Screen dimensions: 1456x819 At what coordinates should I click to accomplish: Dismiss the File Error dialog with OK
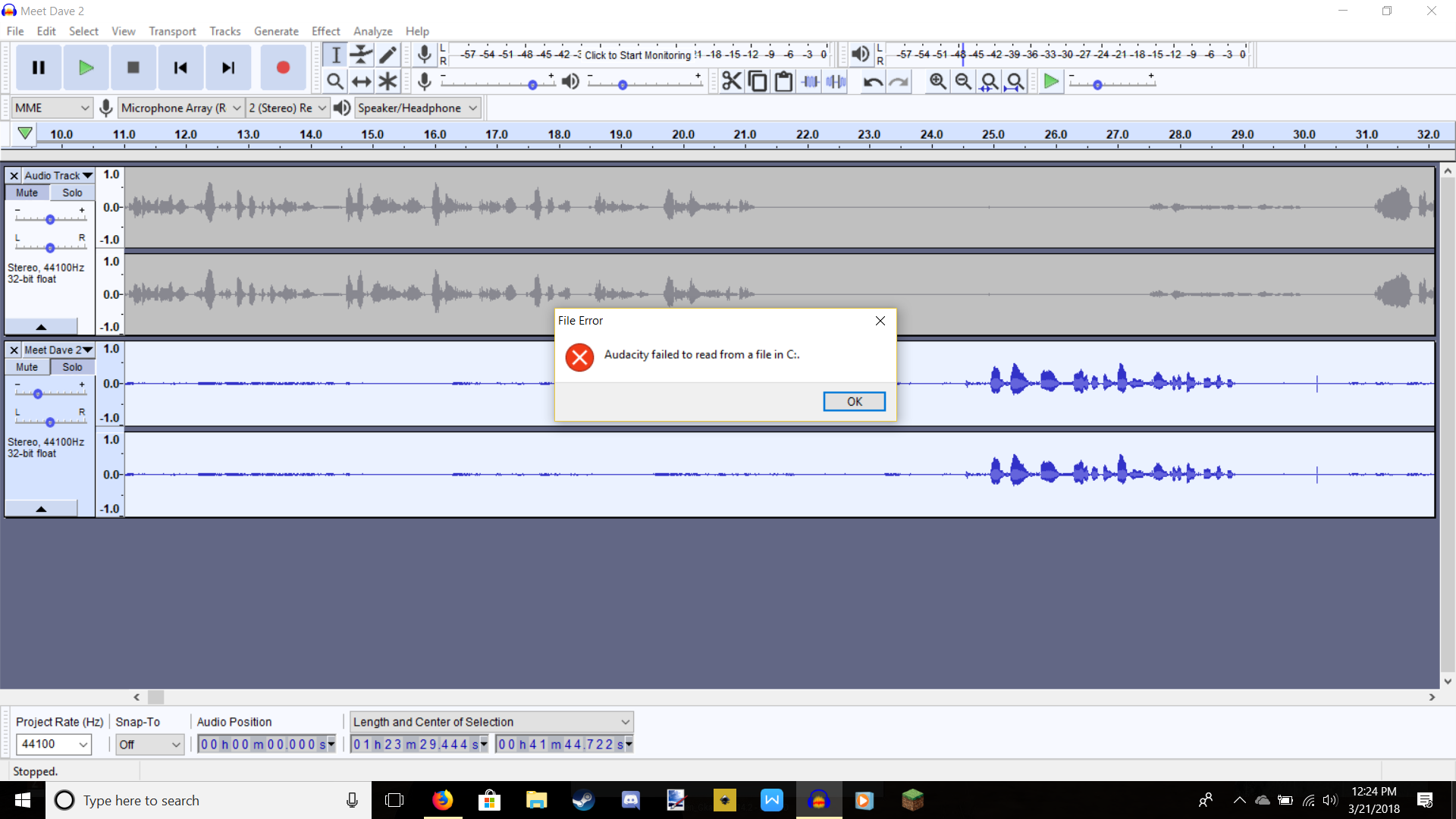[x=854, y=401]
